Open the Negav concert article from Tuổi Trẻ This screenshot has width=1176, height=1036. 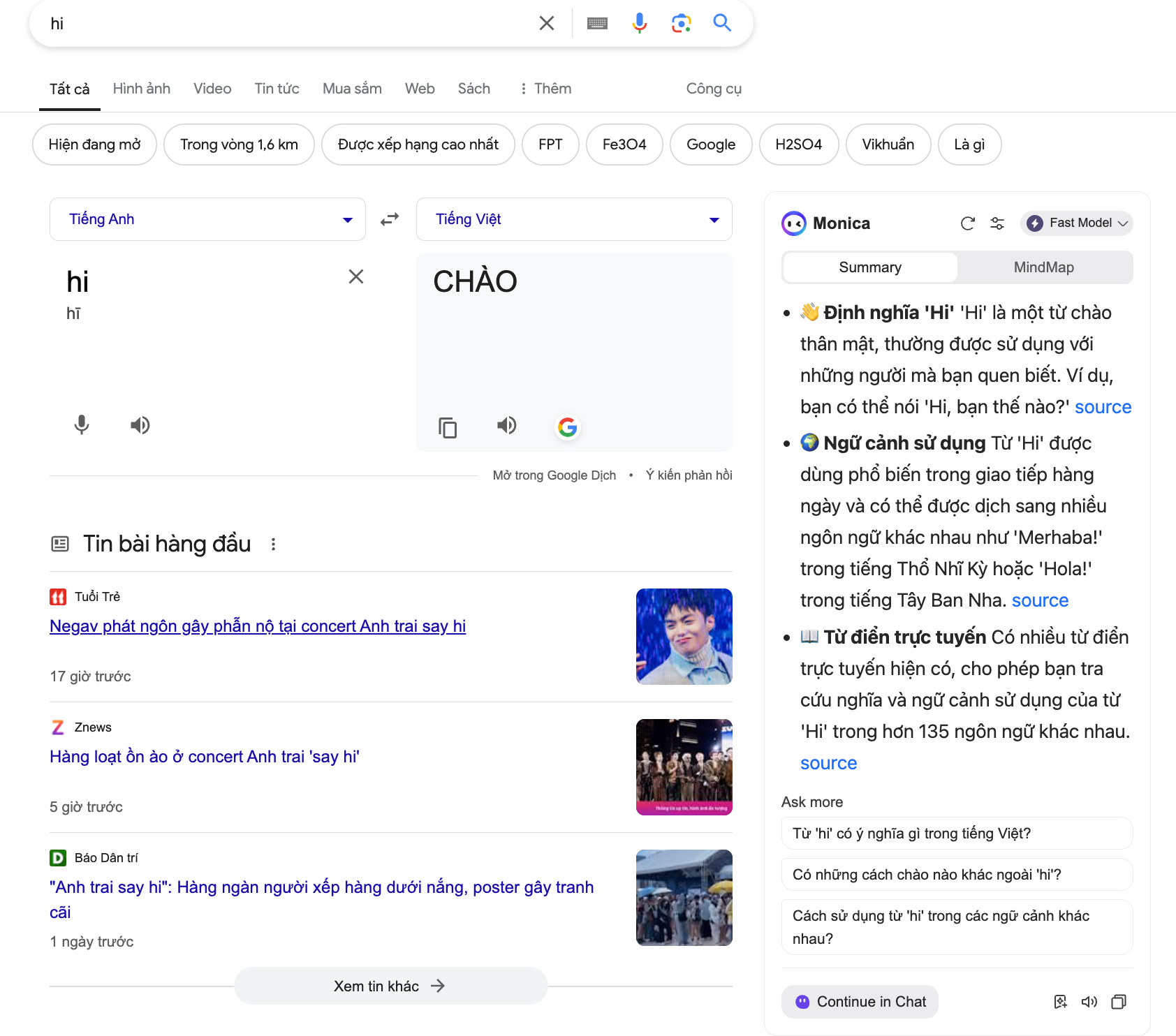click(258, 626)
